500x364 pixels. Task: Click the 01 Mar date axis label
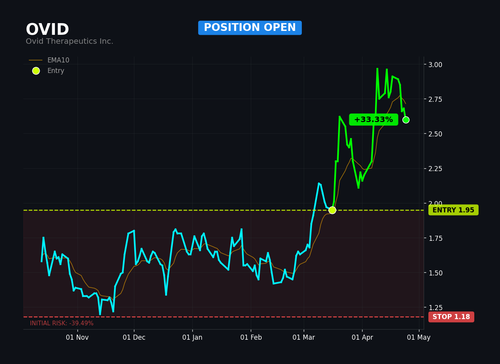tap(303, 337)
